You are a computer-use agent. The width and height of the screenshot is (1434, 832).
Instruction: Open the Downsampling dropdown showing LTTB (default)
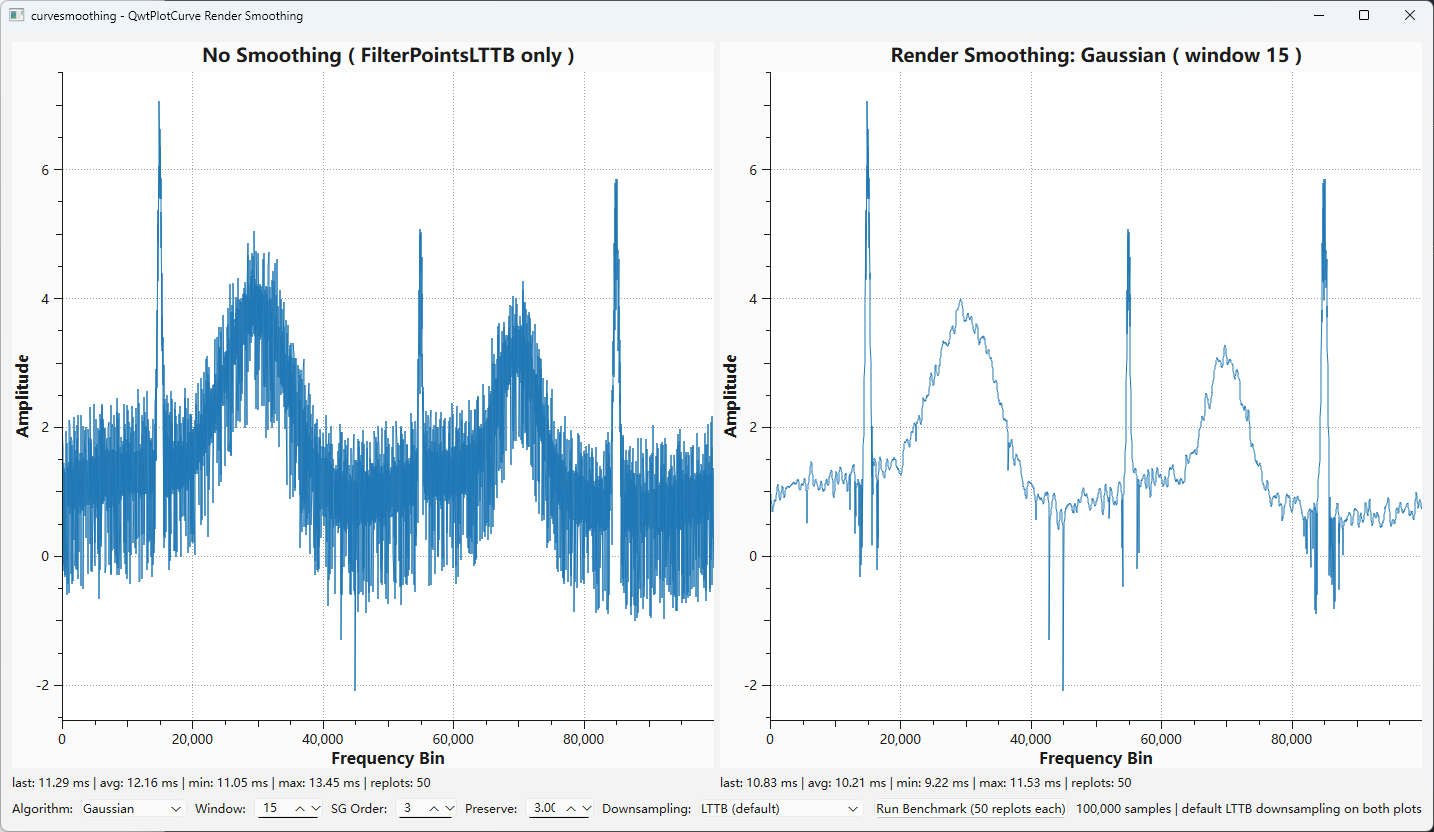click(780, 808)
